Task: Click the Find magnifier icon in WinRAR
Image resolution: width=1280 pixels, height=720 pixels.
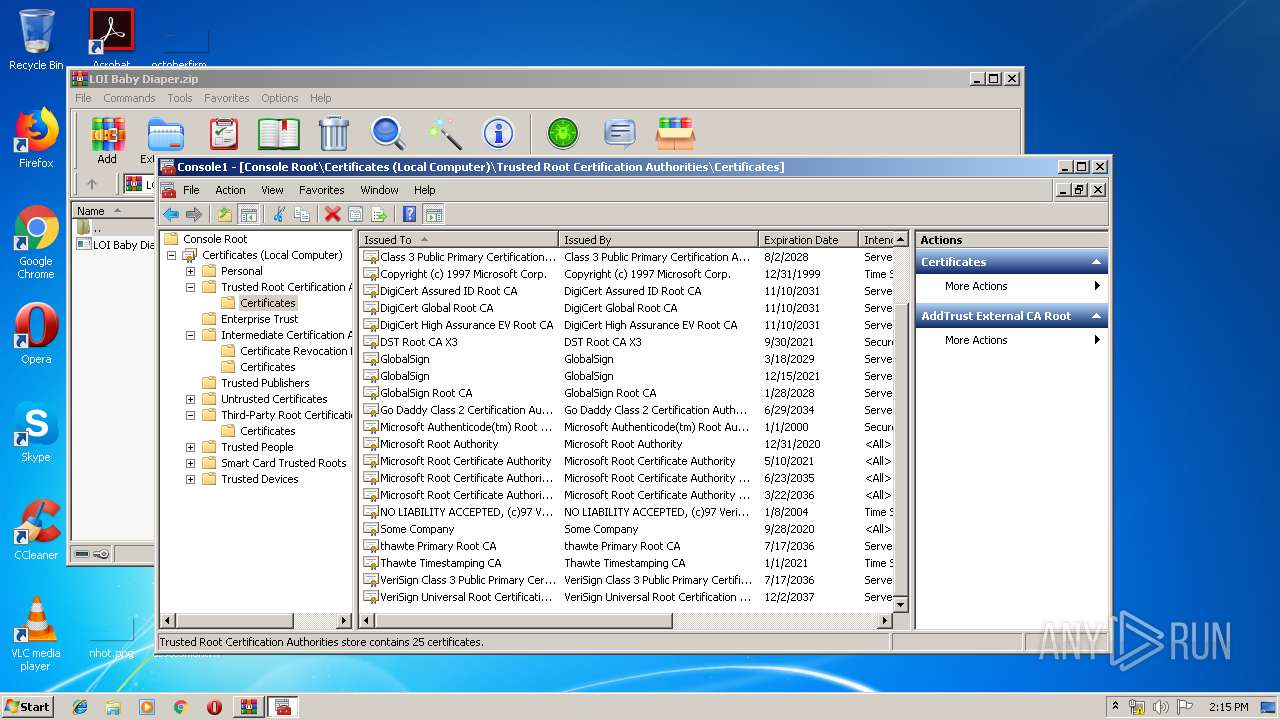Action: pos(388,133)
